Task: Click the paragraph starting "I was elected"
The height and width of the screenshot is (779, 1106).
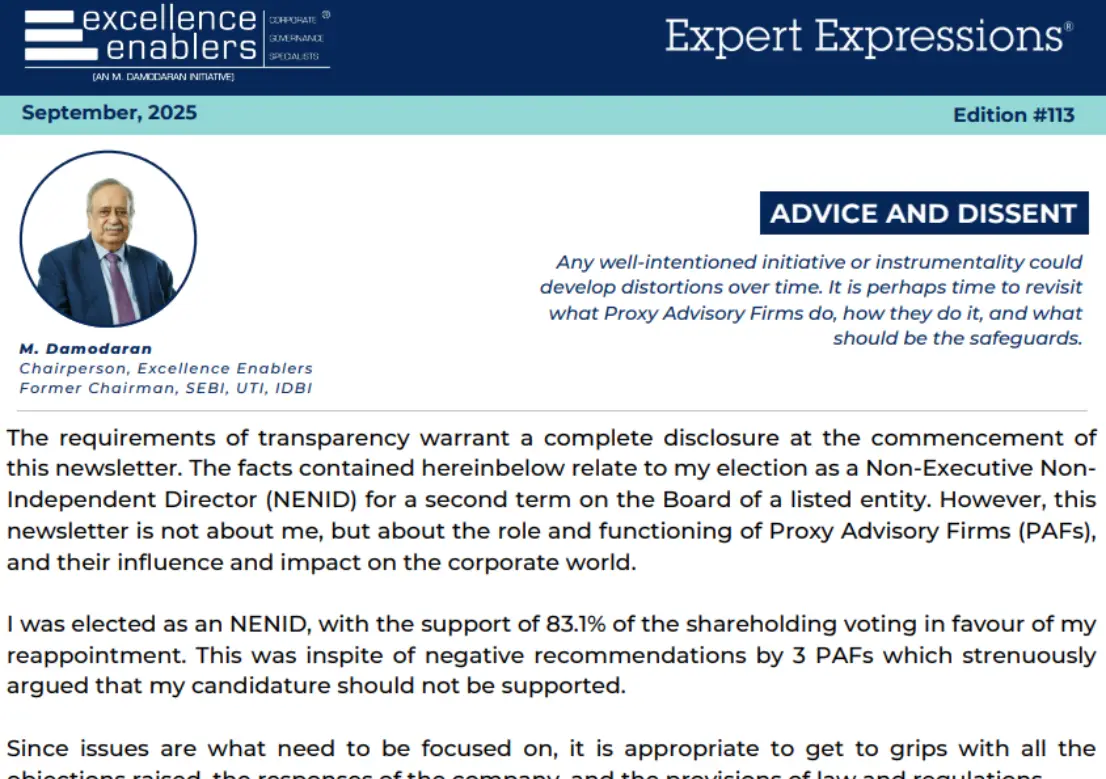Action: tap(551, 656)
